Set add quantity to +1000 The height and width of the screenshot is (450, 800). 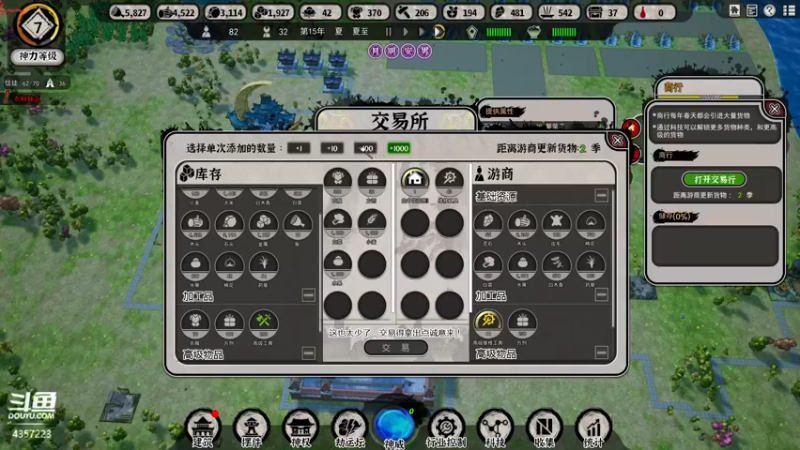[x=398, y=148]
